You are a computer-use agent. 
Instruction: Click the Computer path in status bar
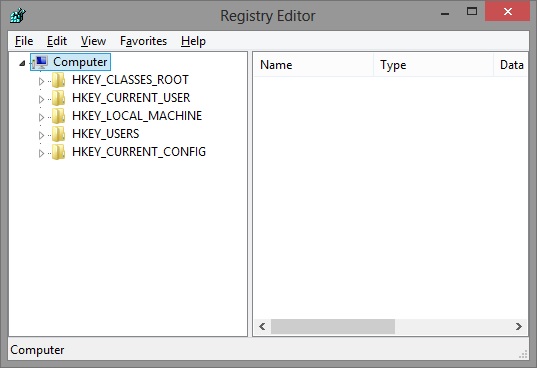click(37, 350)
